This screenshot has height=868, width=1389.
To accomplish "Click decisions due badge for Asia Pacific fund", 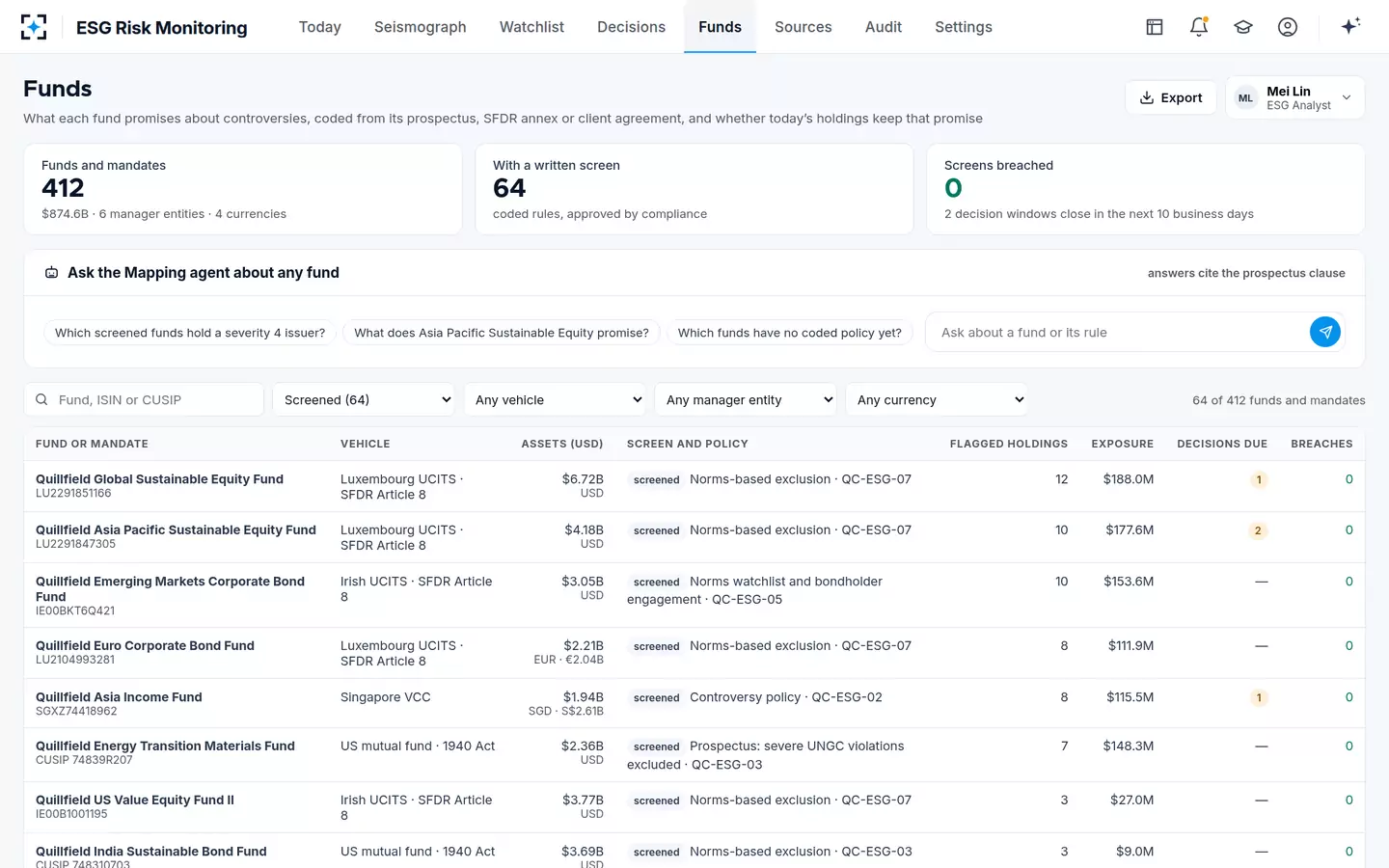I will [1258, 530].
